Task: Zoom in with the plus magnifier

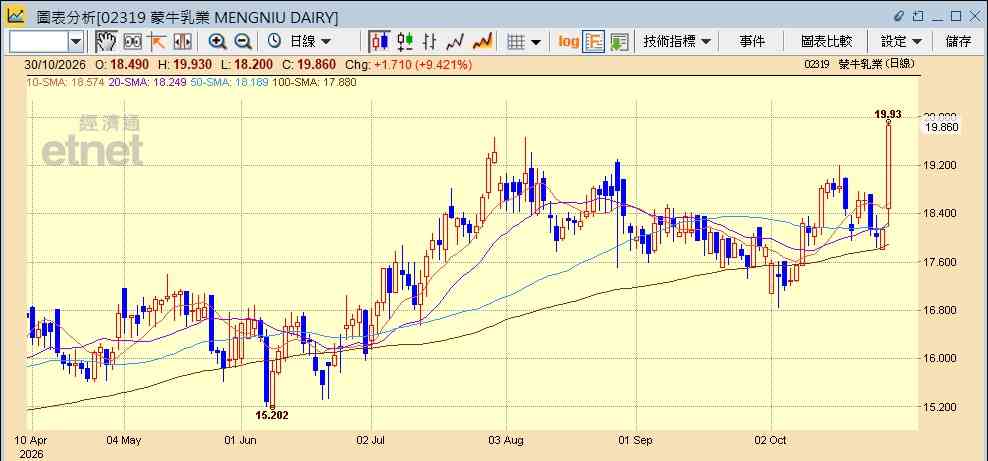Action: (217, 42)
